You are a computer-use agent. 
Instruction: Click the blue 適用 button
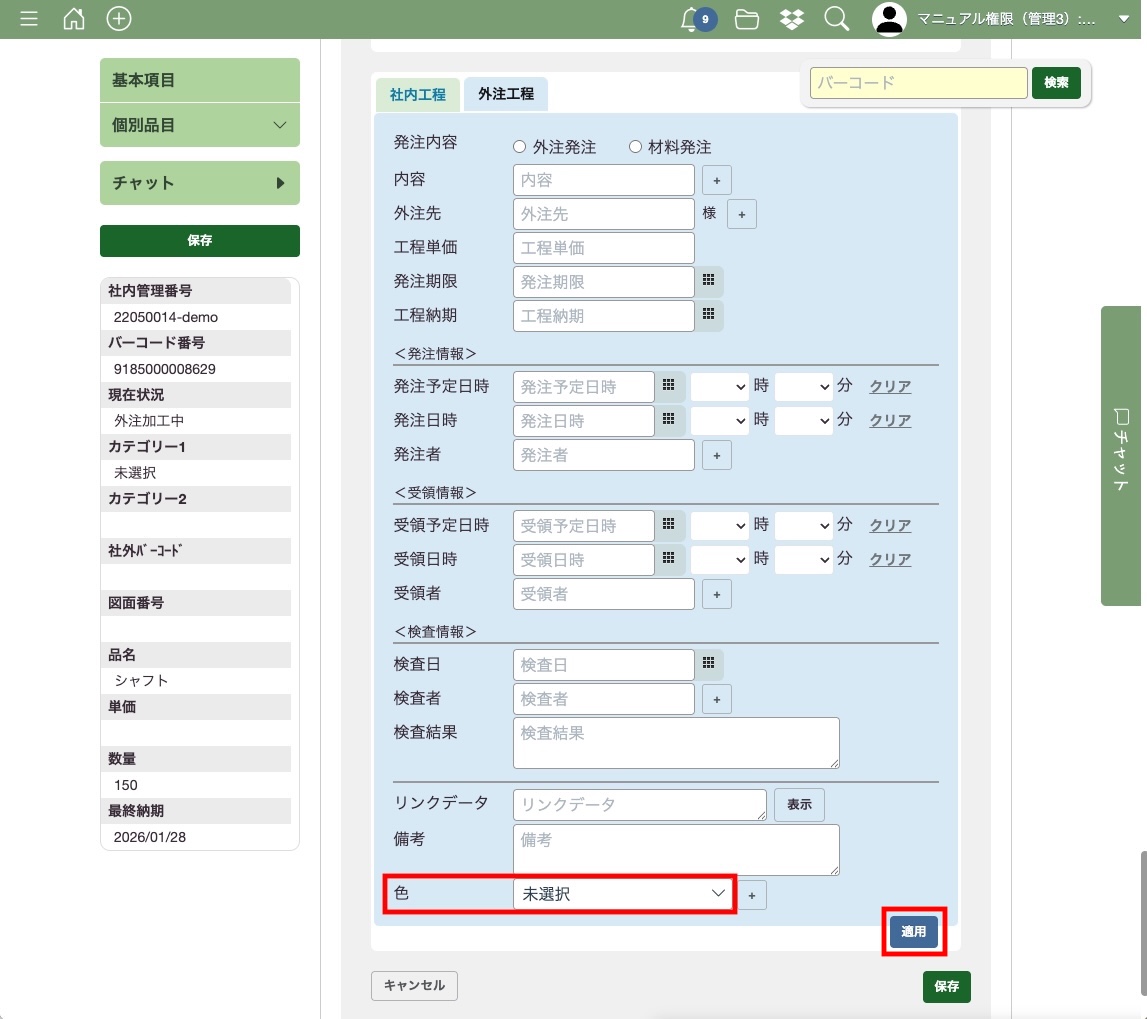pyautogui.click(x=913, y=932)
